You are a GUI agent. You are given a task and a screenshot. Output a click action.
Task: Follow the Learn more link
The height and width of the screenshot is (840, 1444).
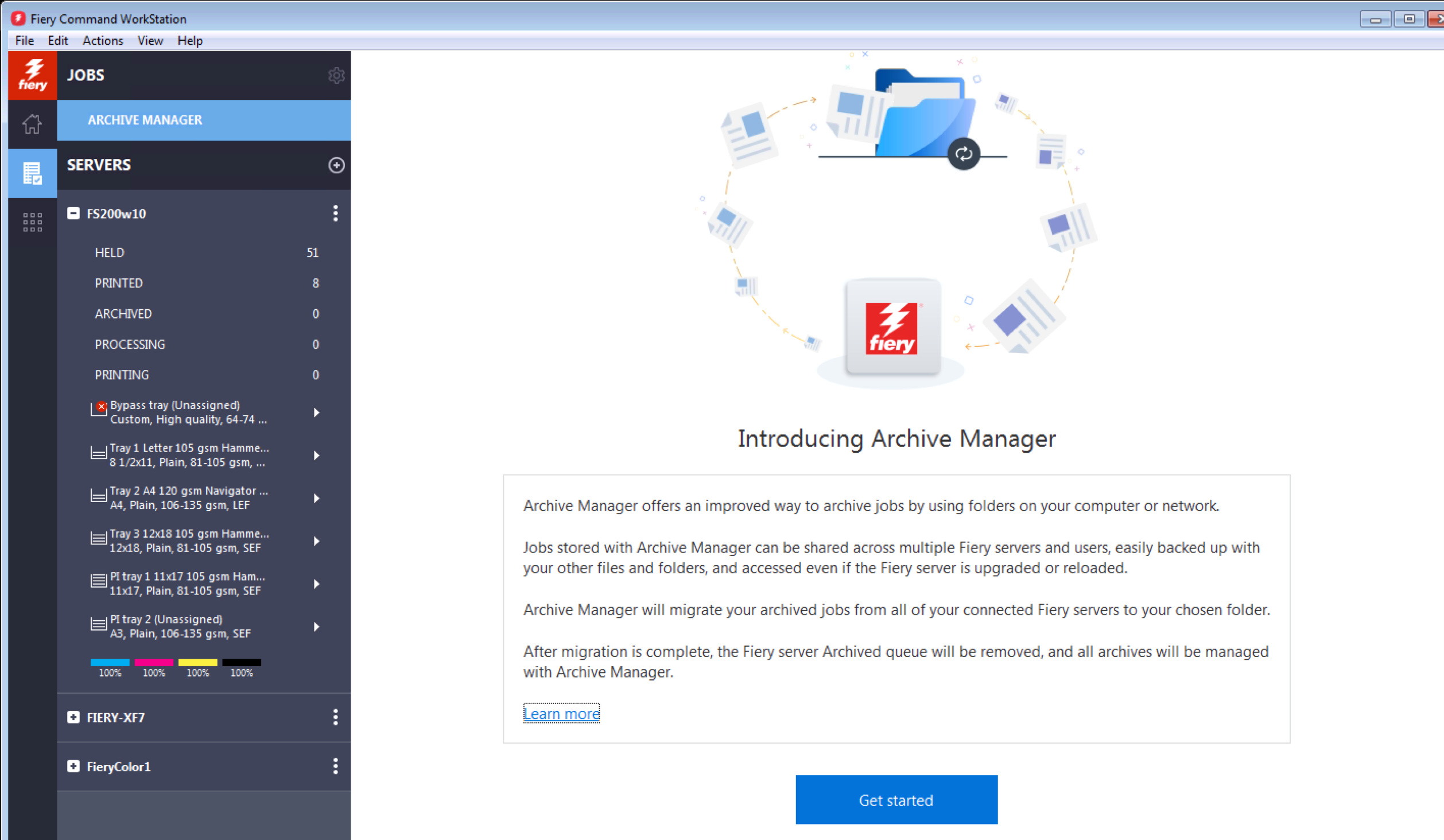tap(561, 713)
